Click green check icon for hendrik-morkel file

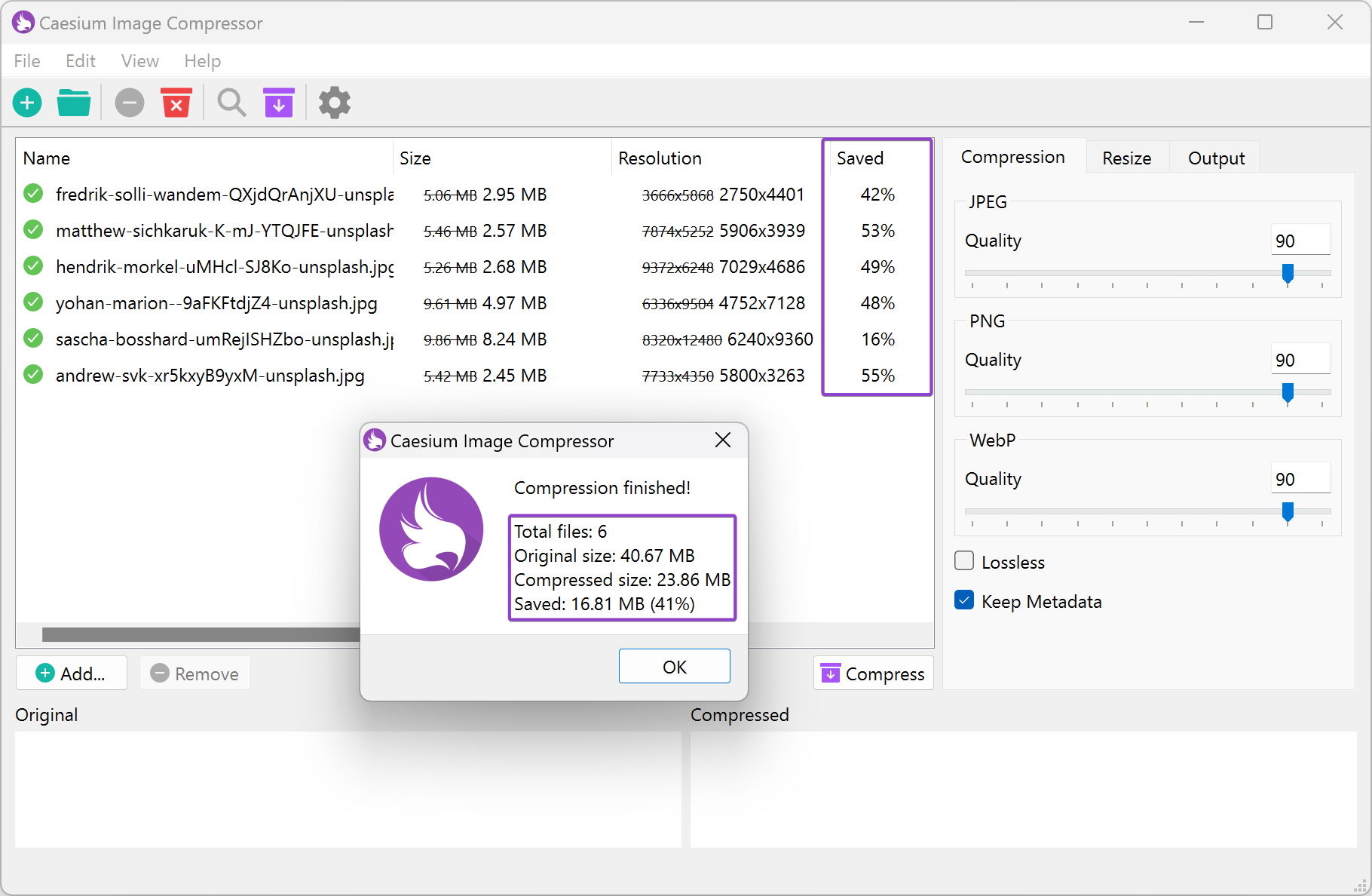(33, 266)
